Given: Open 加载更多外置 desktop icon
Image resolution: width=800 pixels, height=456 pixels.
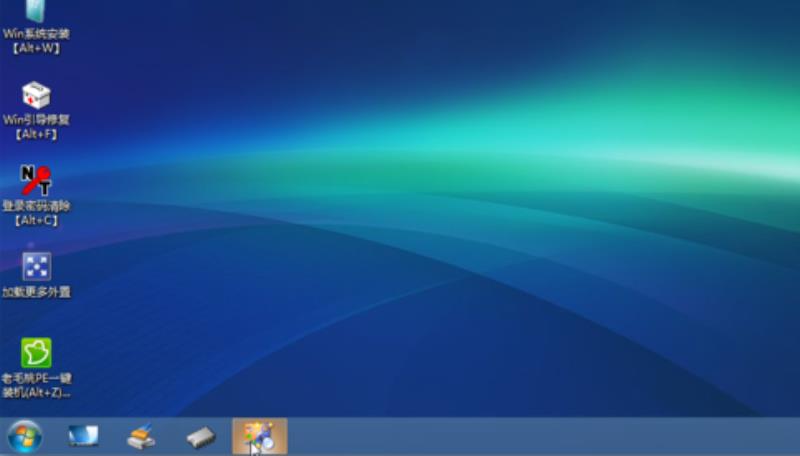Looking at the screenshot, I should (36, 274).
